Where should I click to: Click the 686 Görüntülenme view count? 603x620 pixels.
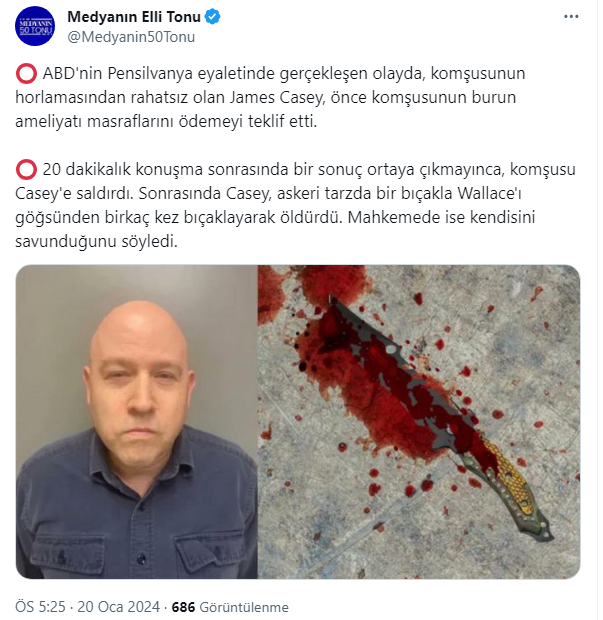coord(230,607)
